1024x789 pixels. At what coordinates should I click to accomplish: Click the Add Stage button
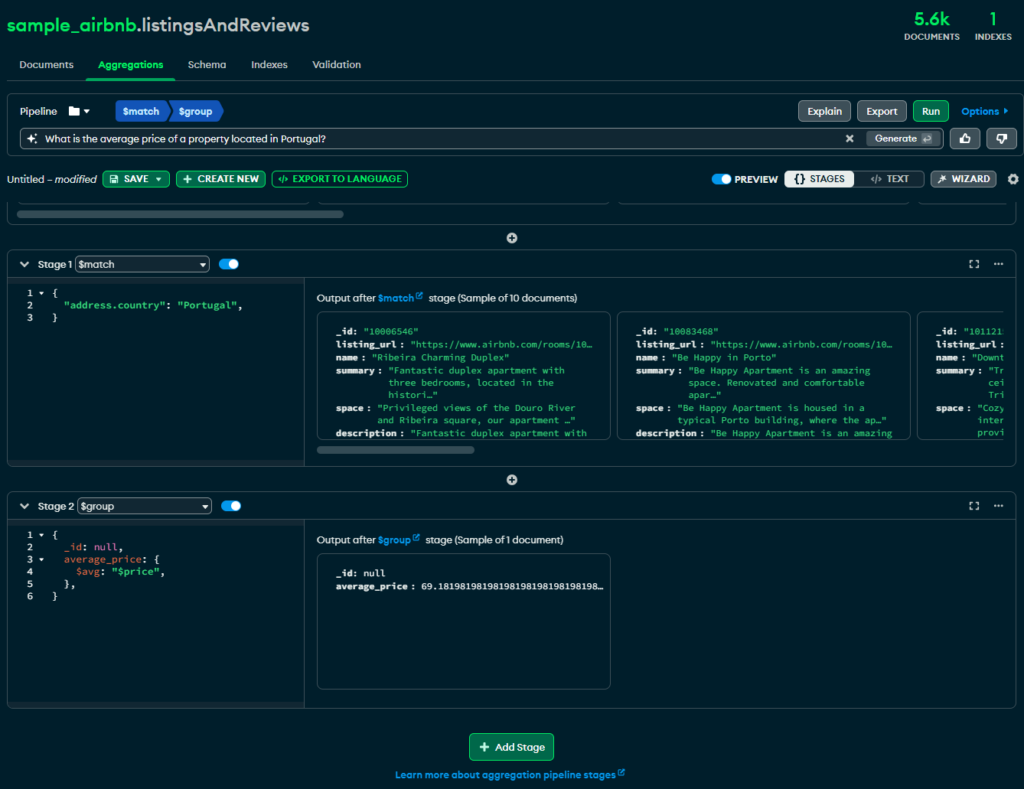[x=511, y=747]
